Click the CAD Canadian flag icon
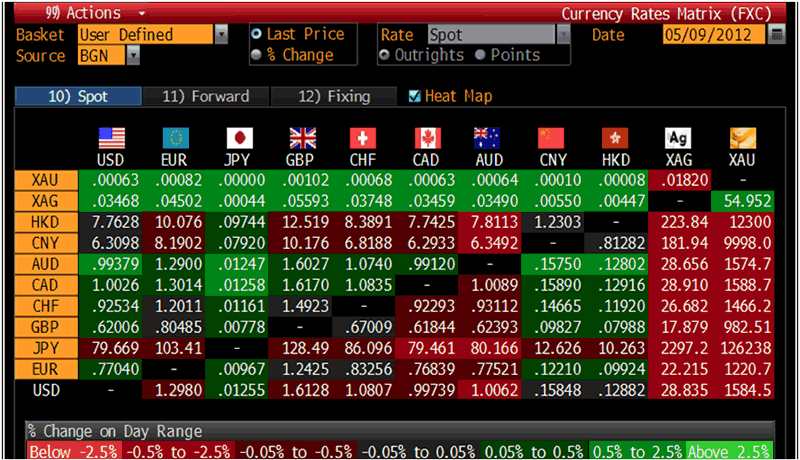This screenshot has width=800, height=460. 428,139
